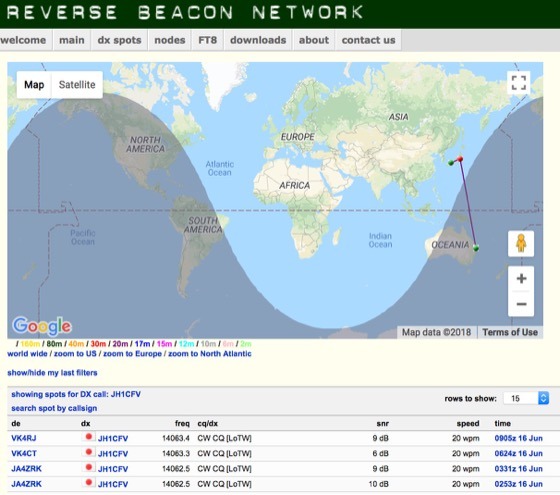Open the main tab

pos(72,40)
